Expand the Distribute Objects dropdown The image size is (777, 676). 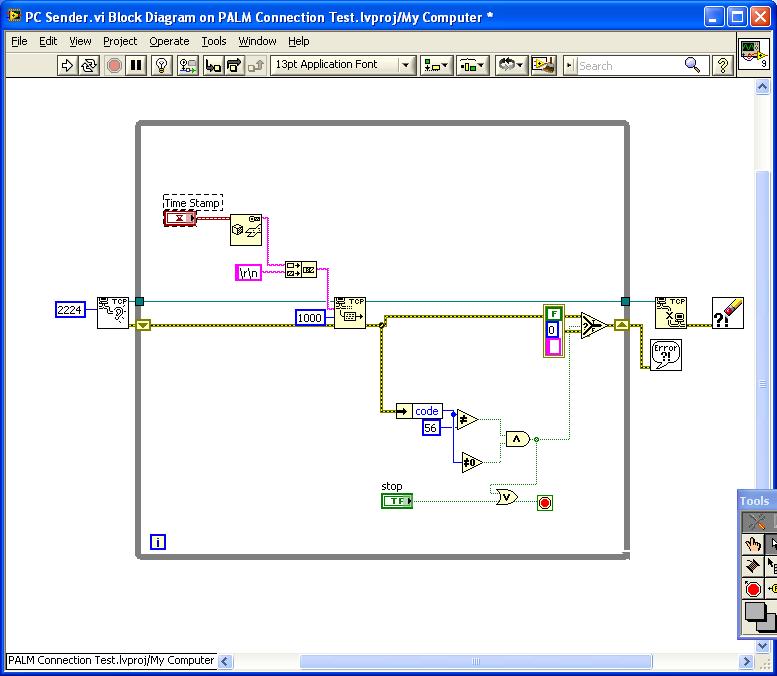(x=472, y=65)
